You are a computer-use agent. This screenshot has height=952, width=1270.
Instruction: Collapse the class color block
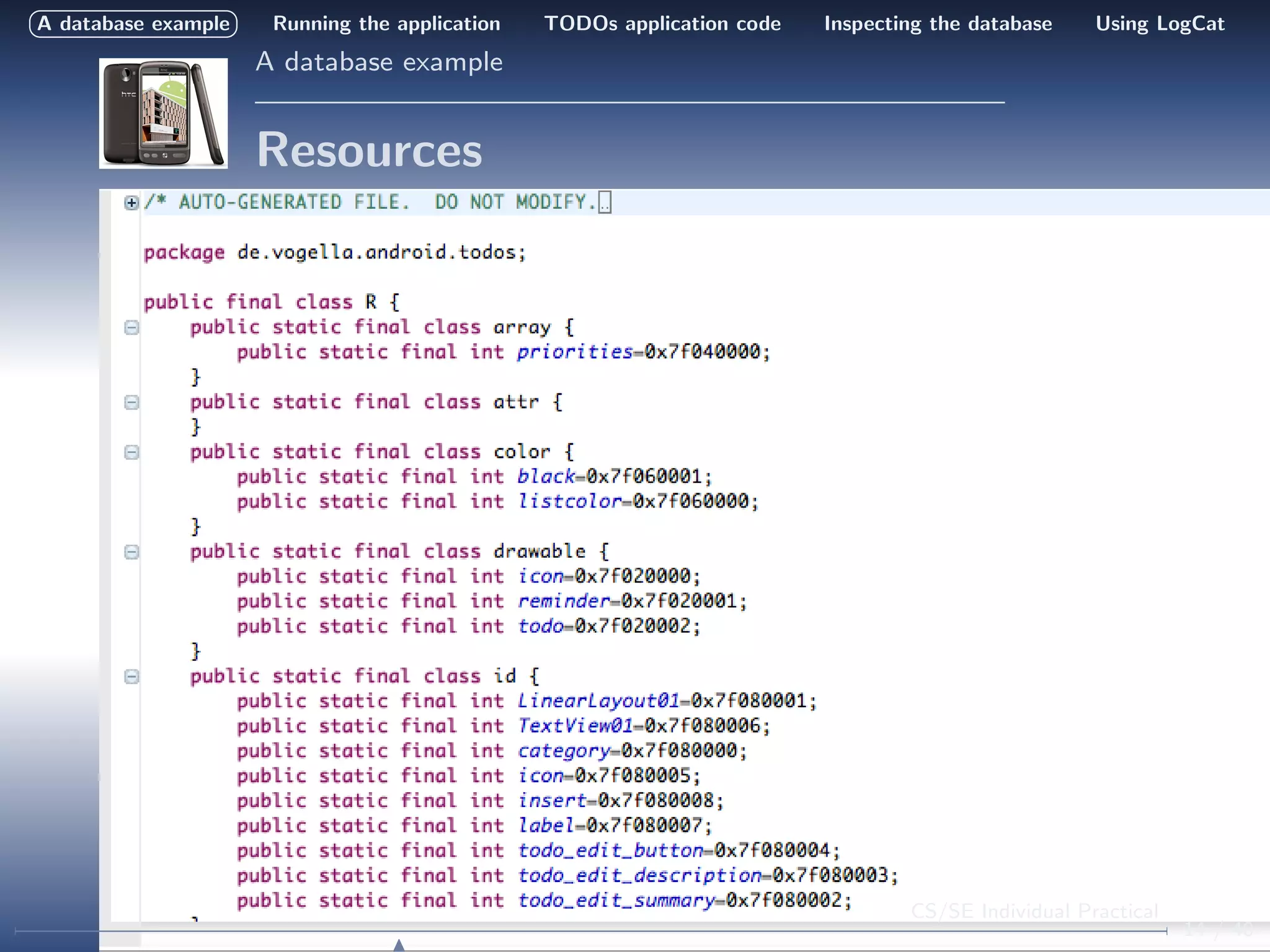(131, 452)
